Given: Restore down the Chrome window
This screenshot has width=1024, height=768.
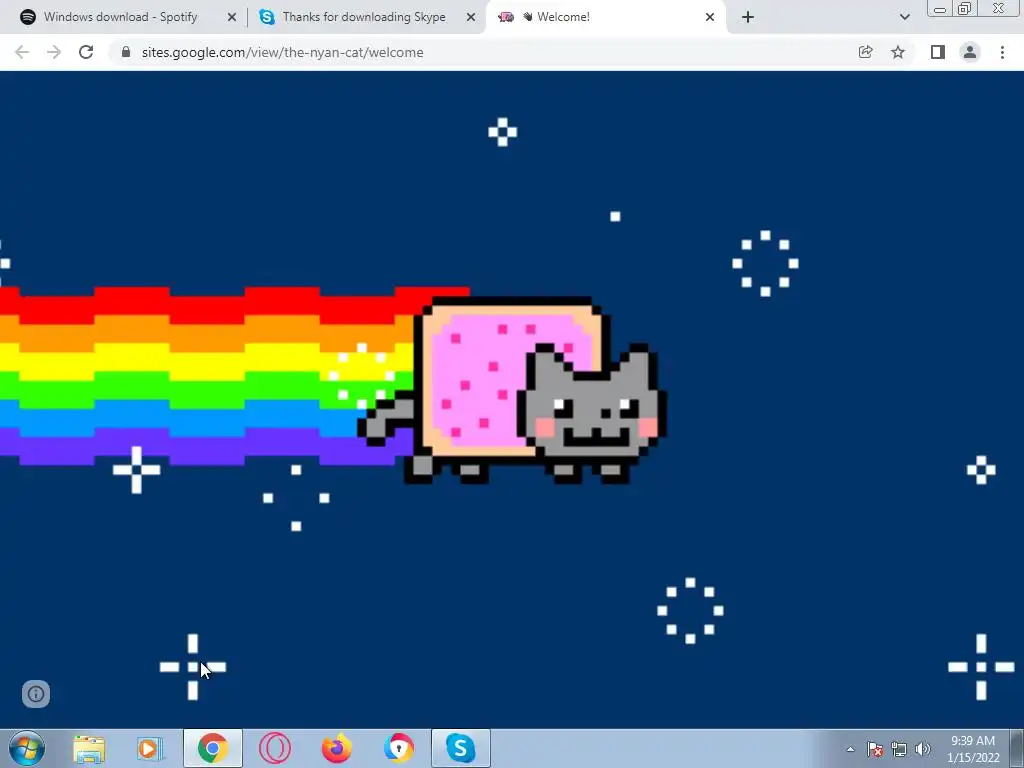Looking at the screenshot, I should [x=964, y=8].
